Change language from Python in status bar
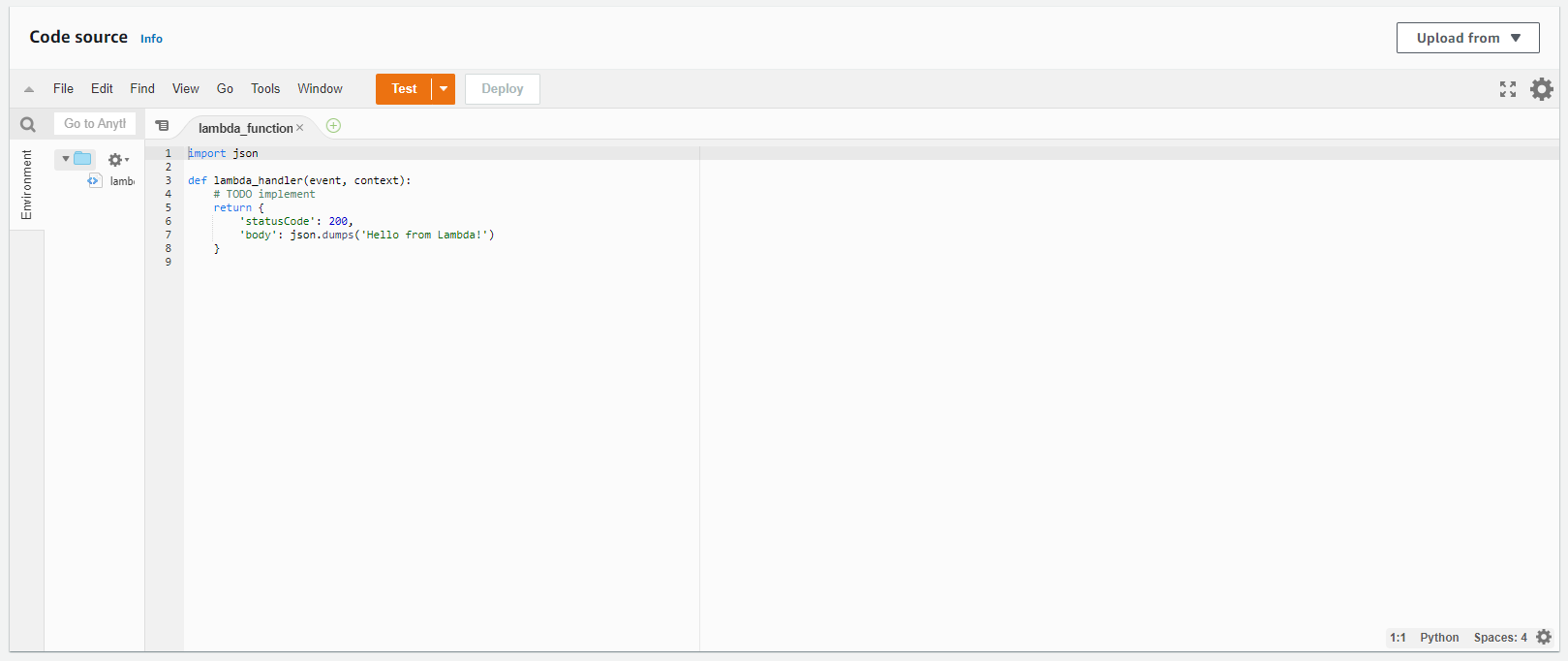Screen dimensions: 1568x661 pos(1439,637)
